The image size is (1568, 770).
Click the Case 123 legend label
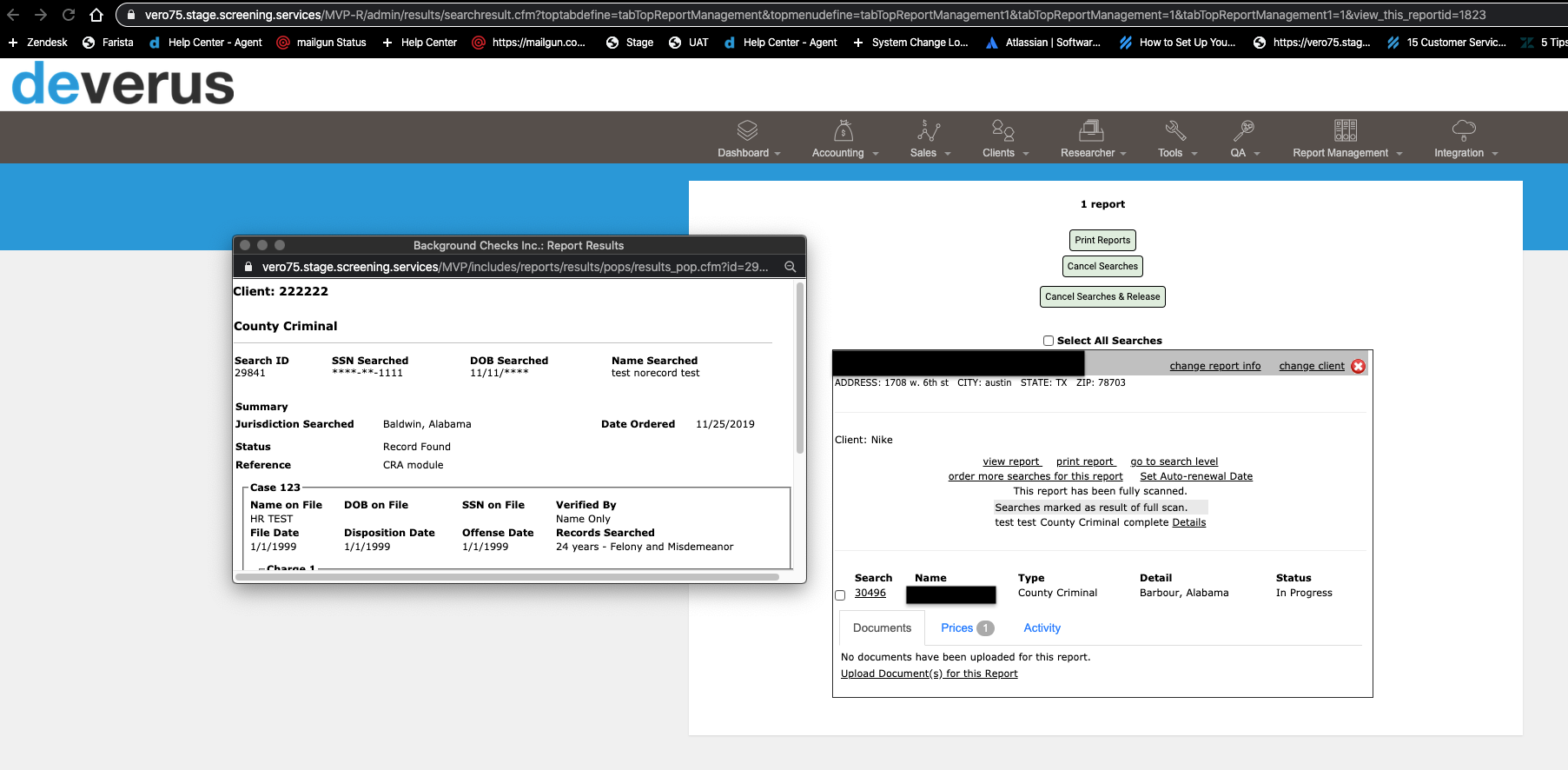coord(275,488)
